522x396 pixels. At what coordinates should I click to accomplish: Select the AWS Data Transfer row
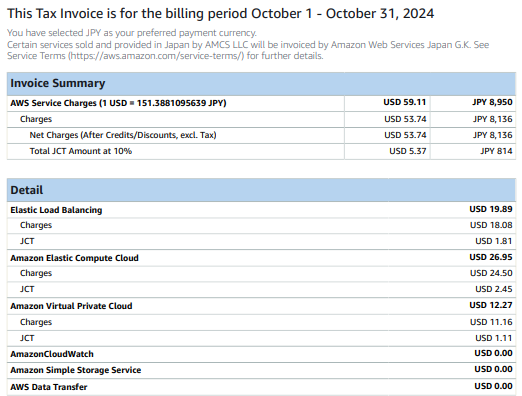pyautogui.click(x=261, y=387)
